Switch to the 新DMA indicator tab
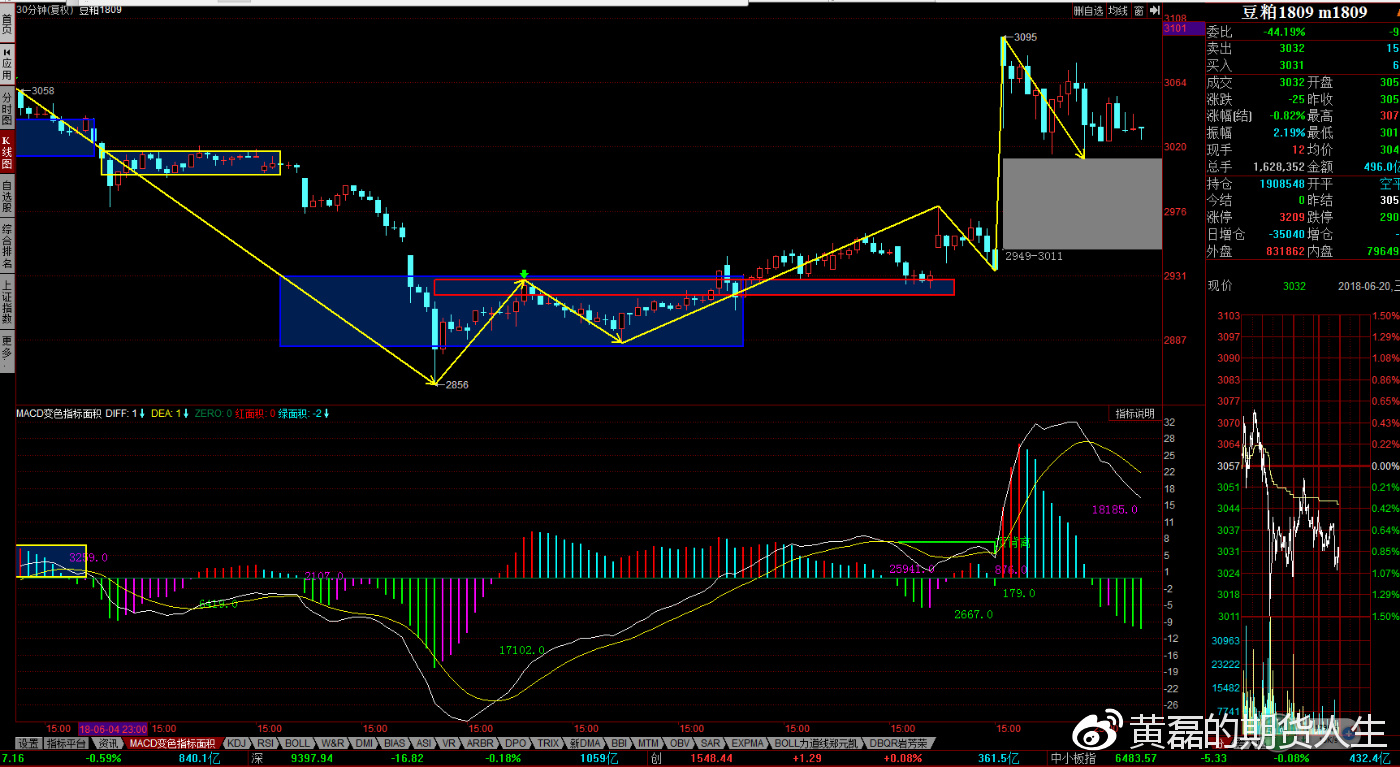The width and height of the screenshot is (1400, 767). pos(586,743)
